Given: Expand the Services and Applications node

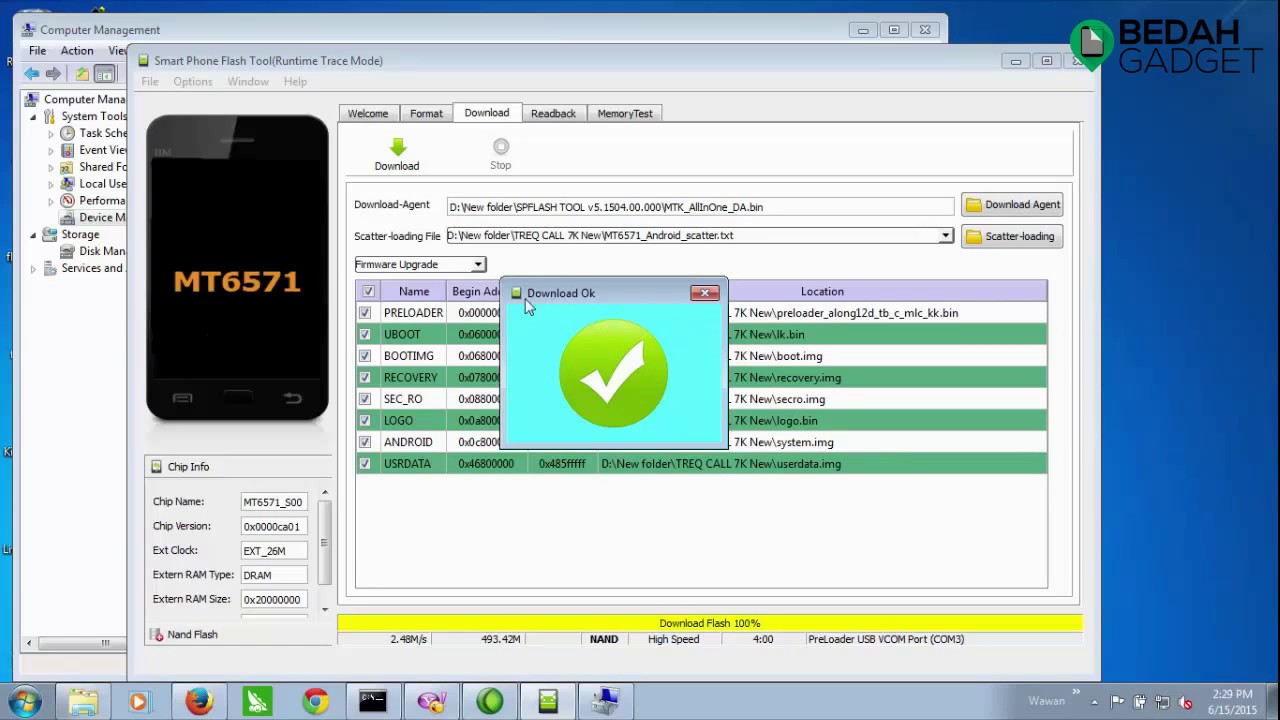Looking at the screenshot, I should click(33, 268).
